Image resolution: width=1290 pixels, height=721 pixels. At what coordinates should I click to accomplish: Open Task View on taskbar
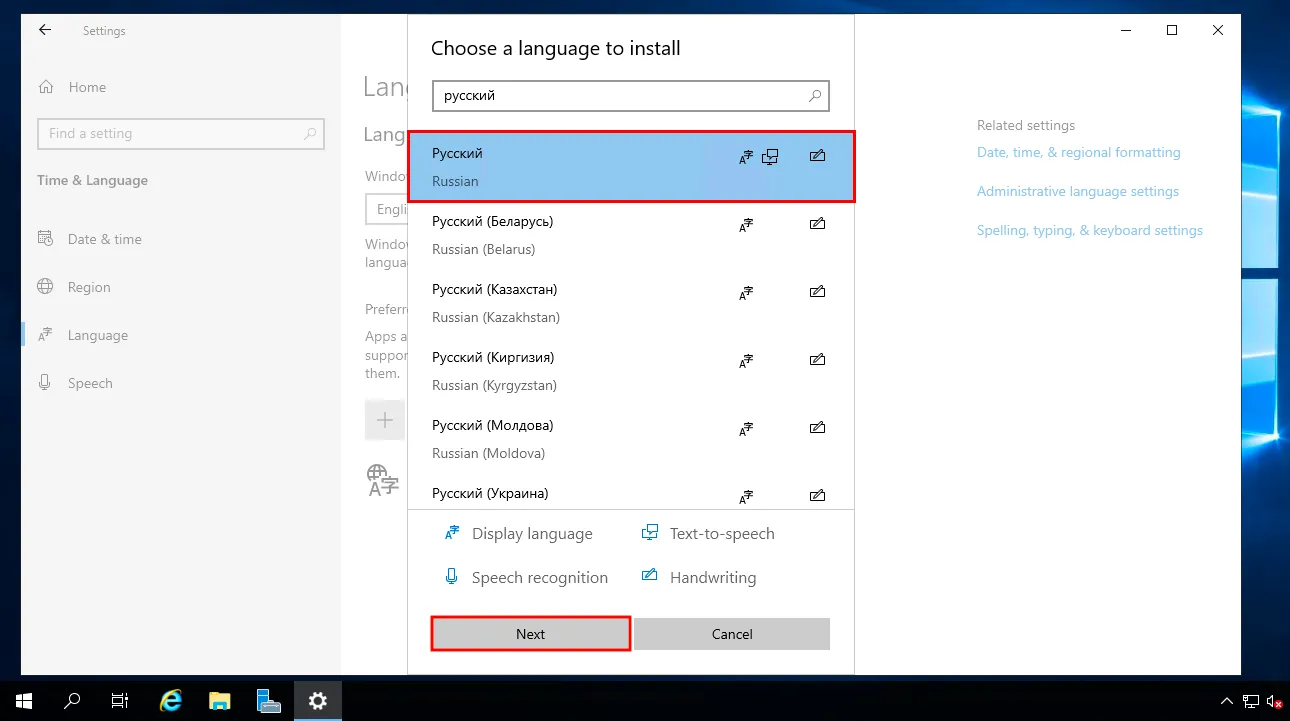click(120, 700)
